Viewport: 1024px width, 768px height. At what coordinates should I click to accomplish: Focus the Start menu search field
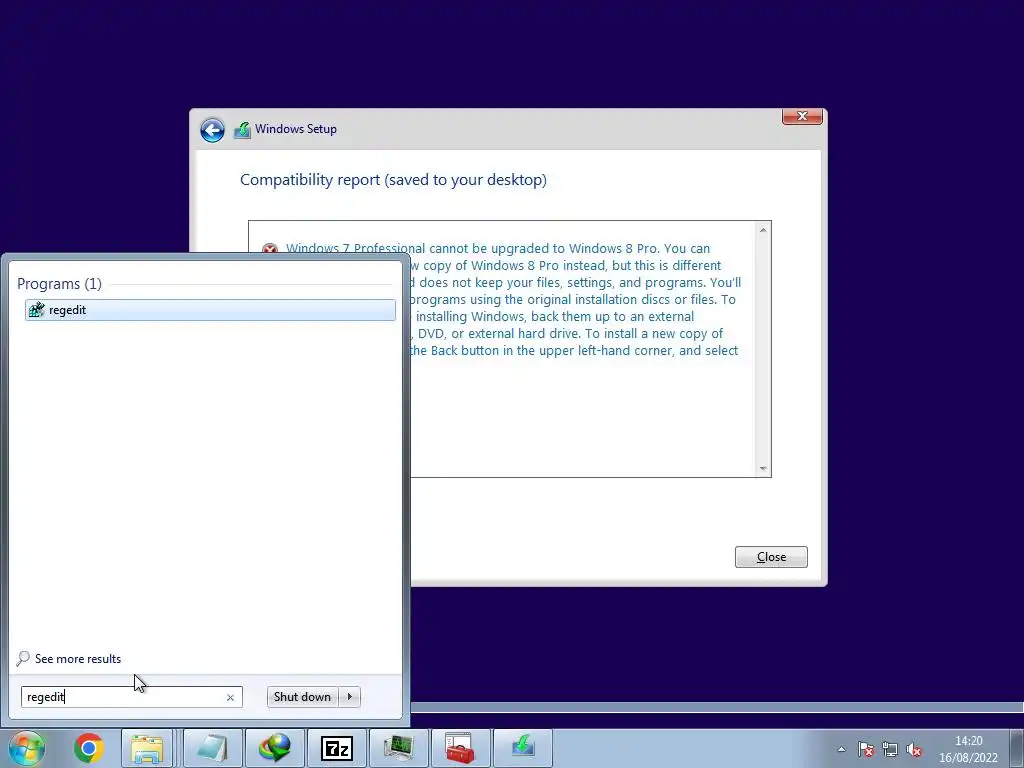(131, 697)
